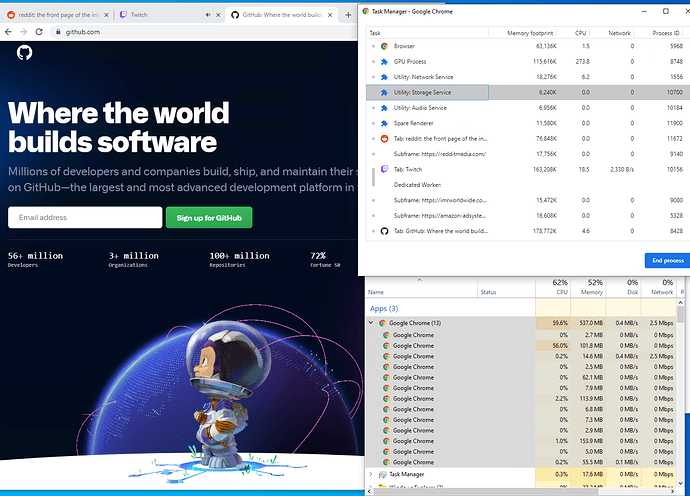Sort Windows Task Manager by Memory column

[x=588, y=287]
